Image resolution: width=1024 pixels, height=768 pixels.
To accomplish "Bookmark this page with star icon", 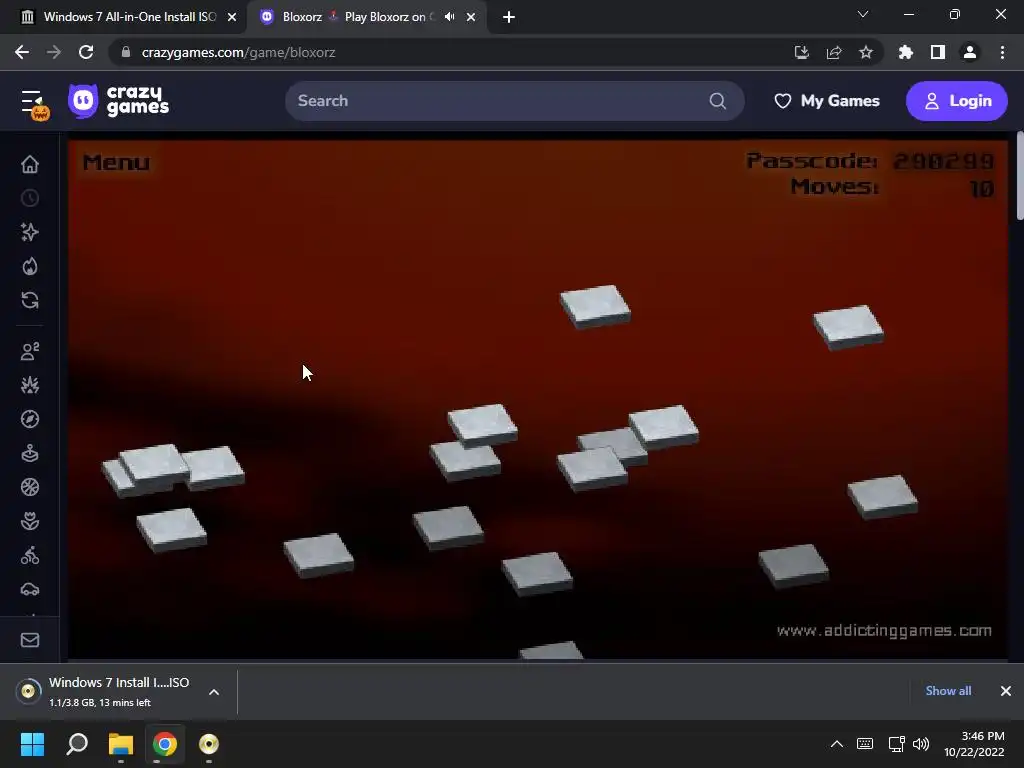I will (x=866, y=52).
